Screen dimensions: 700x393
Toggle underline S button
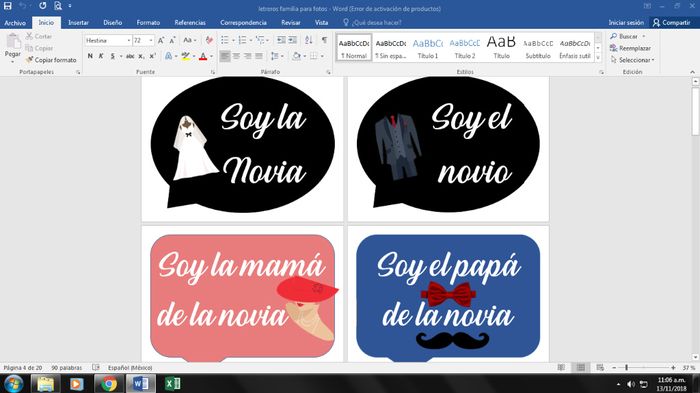coord(112,56)
